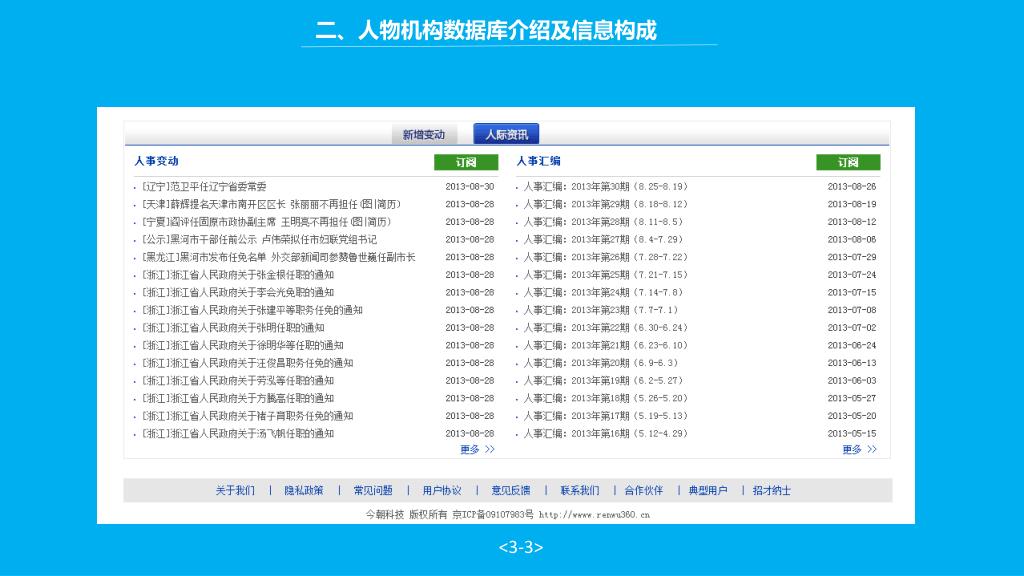1024x576 pixels.
Task: Go to 常见问题 in the footer
Action: pyautogui.click(x=372, y=491)
